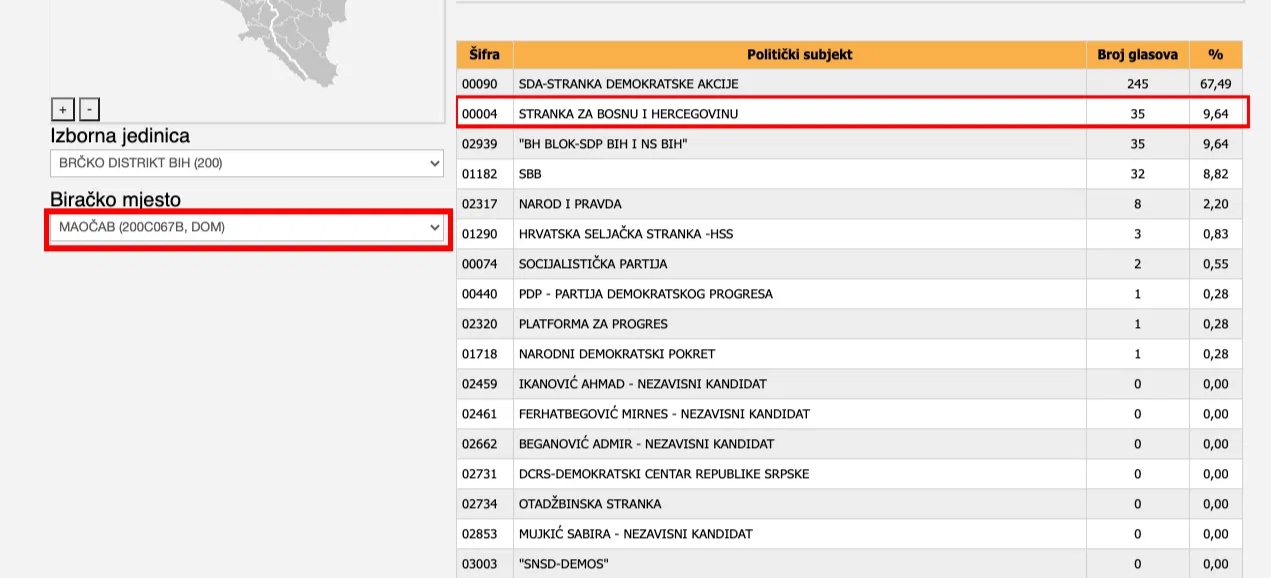
Task: Click code 02662 in Šifra column
Action: tap(479, 444)
